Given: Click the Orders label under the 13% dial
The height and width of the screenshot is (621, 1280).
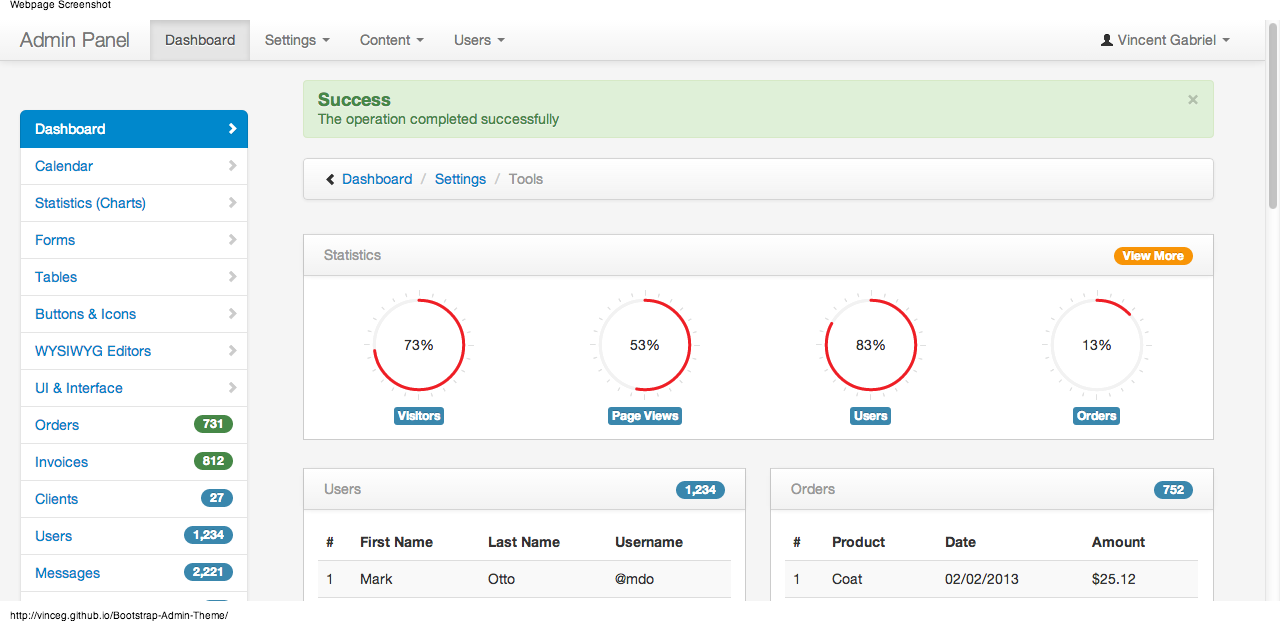Looking at the screenshot, I should pyautogui.click(x=1097, y=416).
